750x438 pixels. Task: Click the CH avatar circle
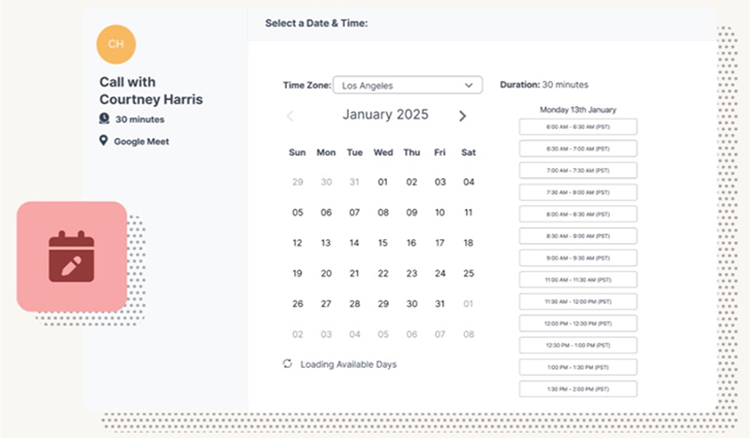point(116,44)
